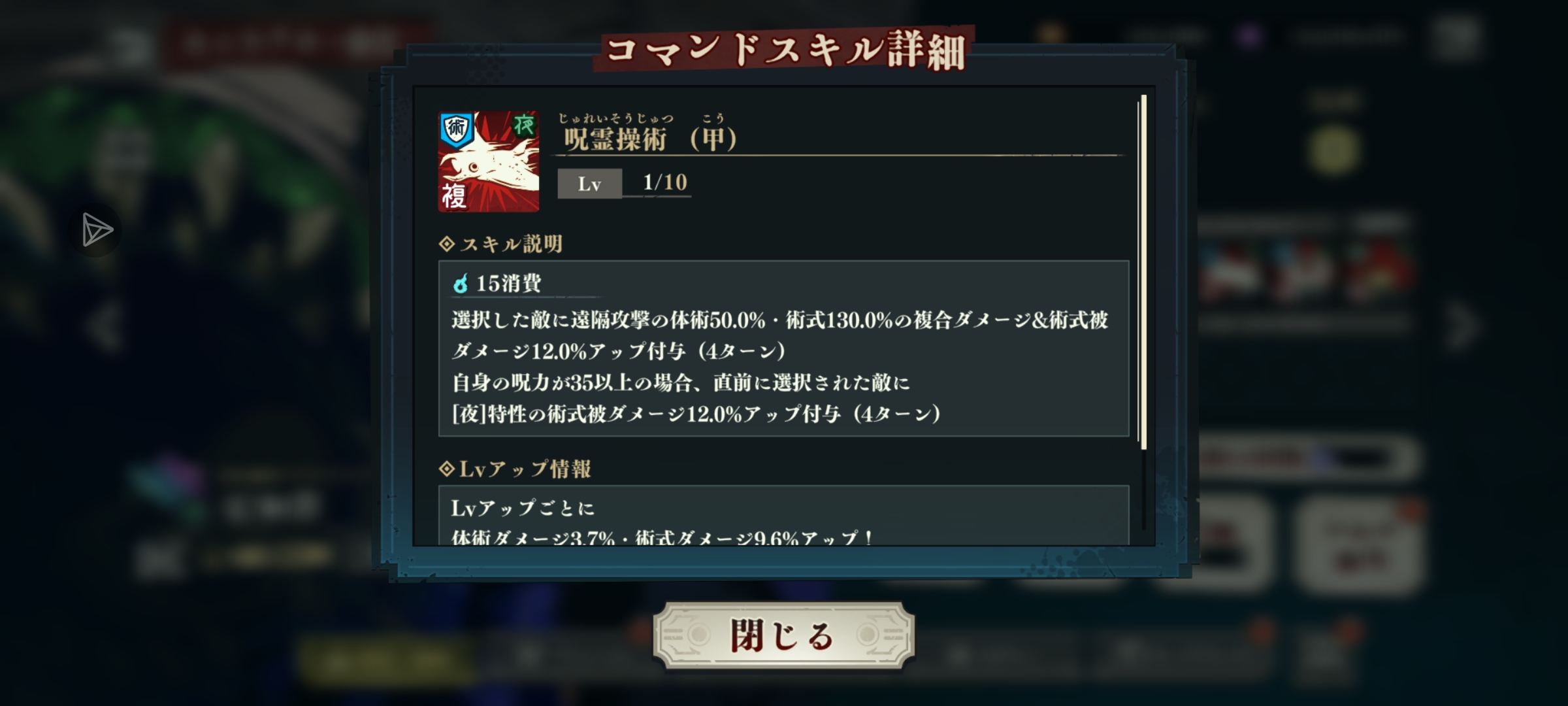The height and width of the screenshot is (706, 1568).
Task: Tap the 呪霊操術 skill icon thumbnail
Action: pyautogui.click(x=489, y=161)
